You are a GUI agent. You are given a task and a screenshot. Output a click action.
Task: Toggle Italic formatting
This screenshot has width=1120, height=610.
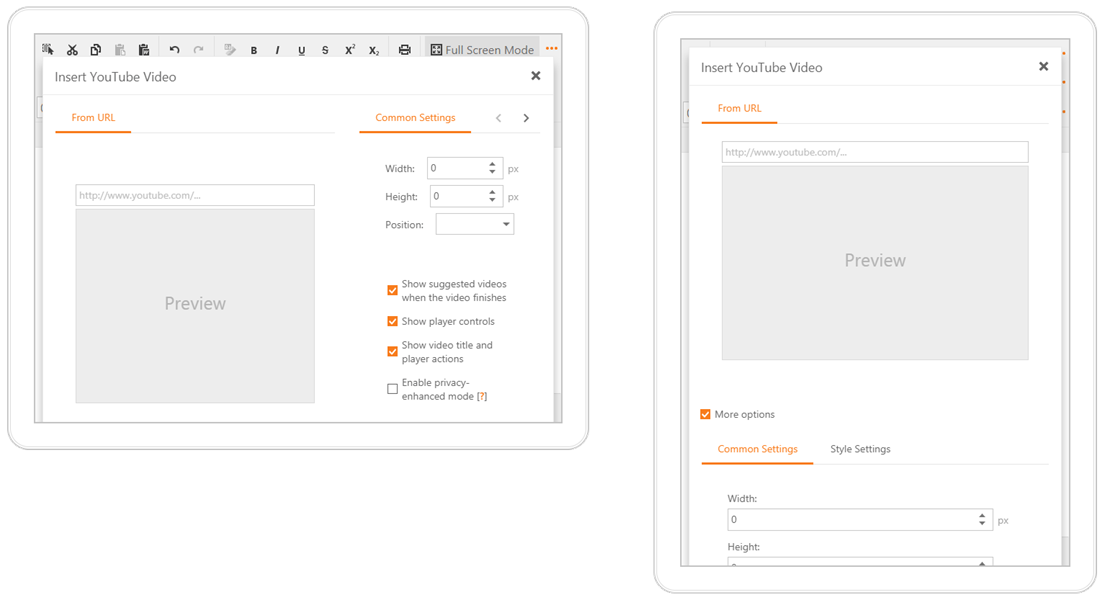coord(277,51)
